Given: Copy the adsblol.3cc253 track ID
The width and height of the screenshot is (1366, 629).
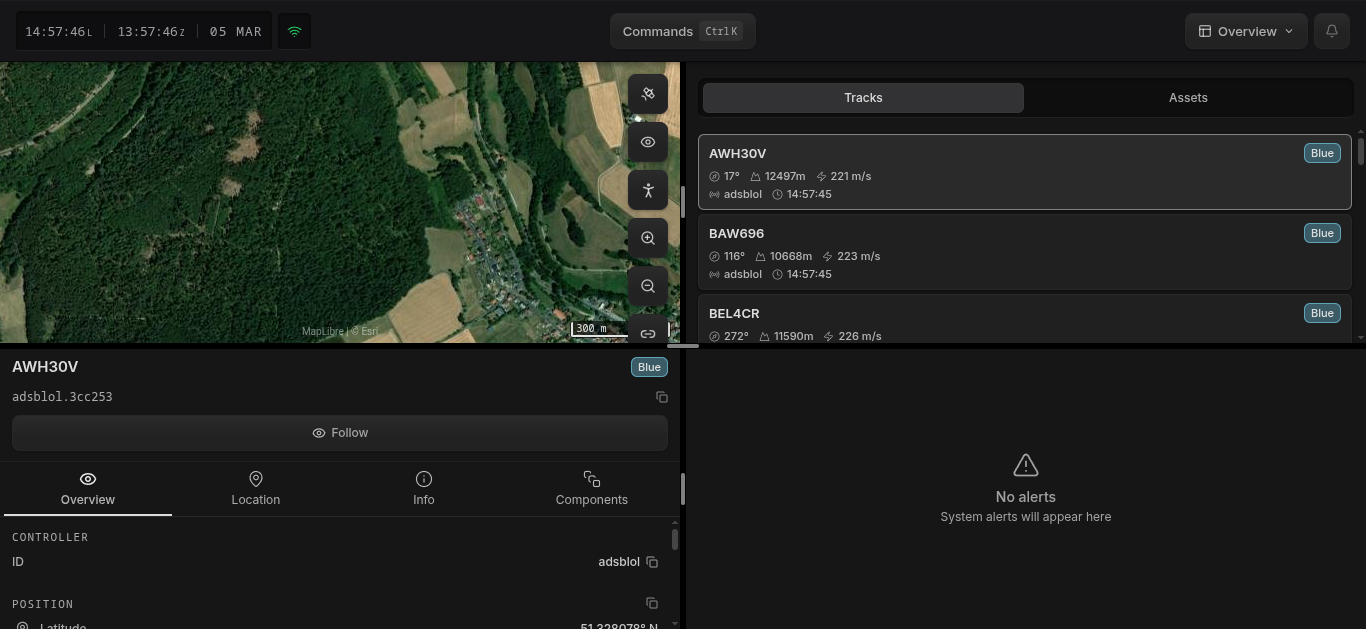Looking at the screenshot, I should click(661, 397).
